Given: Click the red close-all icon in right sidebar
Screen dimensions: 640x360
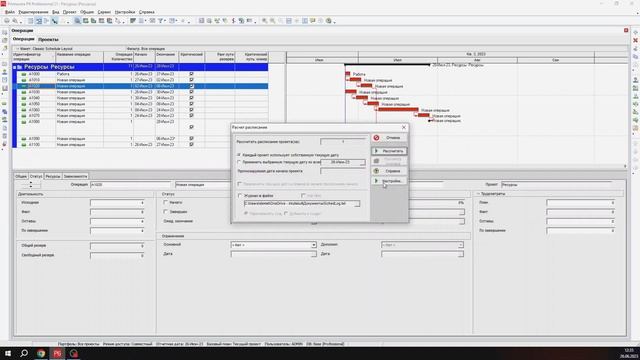Looking at the screenshot, I should 636,40.
